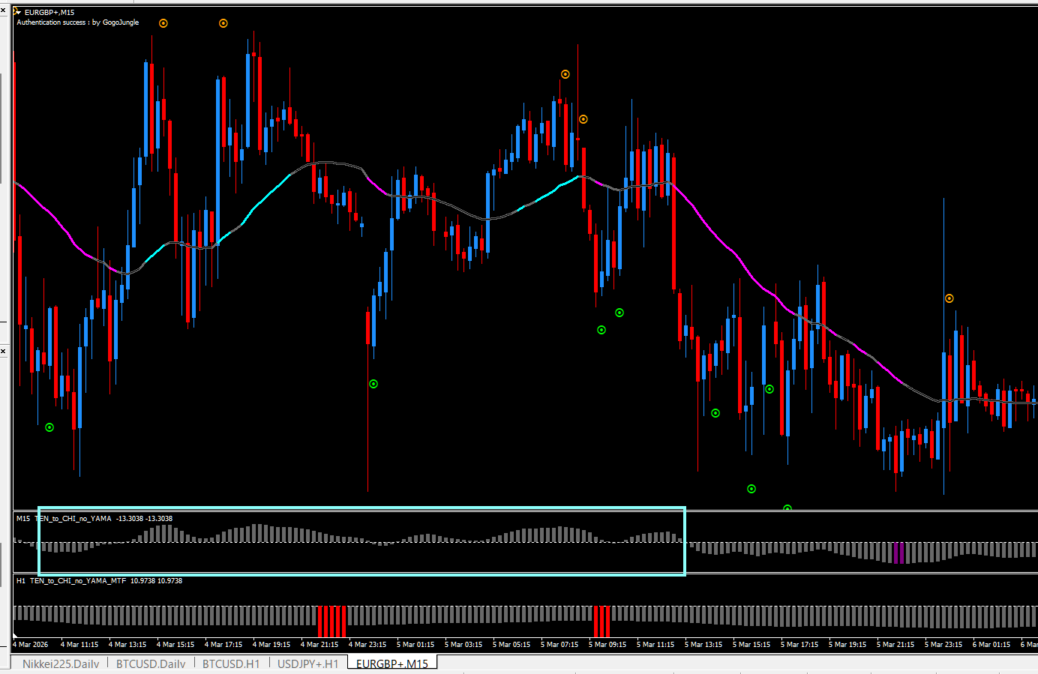This screenshot has width=1038, height=674.
Task: Click the leftmost orange signal marker at chart top
Action: click(164, 22)
